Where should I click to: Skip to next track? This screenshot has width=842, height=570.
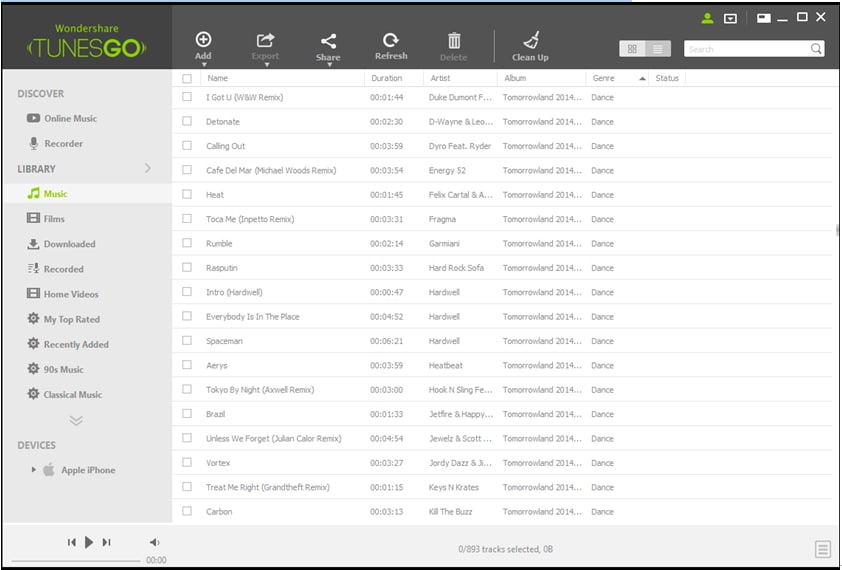[107, 542]
